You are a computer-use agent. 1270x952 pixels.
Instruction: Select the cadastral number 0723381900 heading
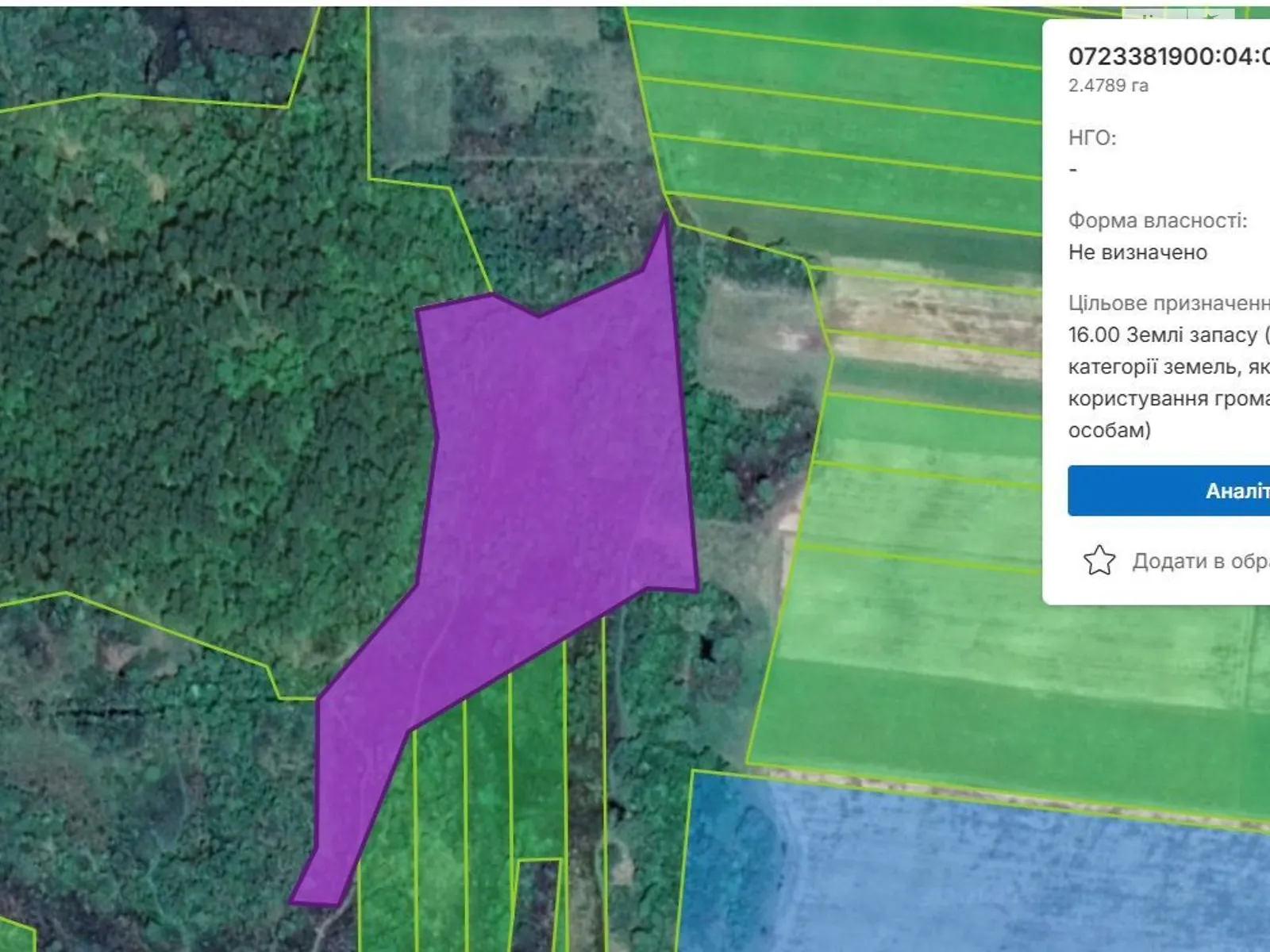point(1168,56)
